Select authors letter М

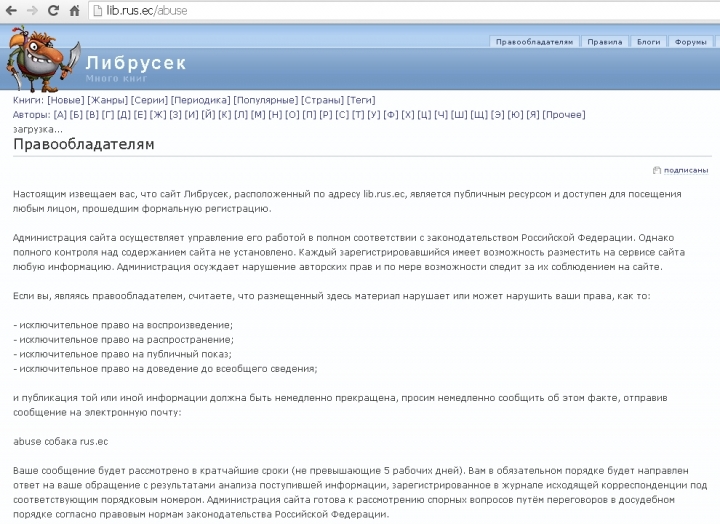[258, 115]
